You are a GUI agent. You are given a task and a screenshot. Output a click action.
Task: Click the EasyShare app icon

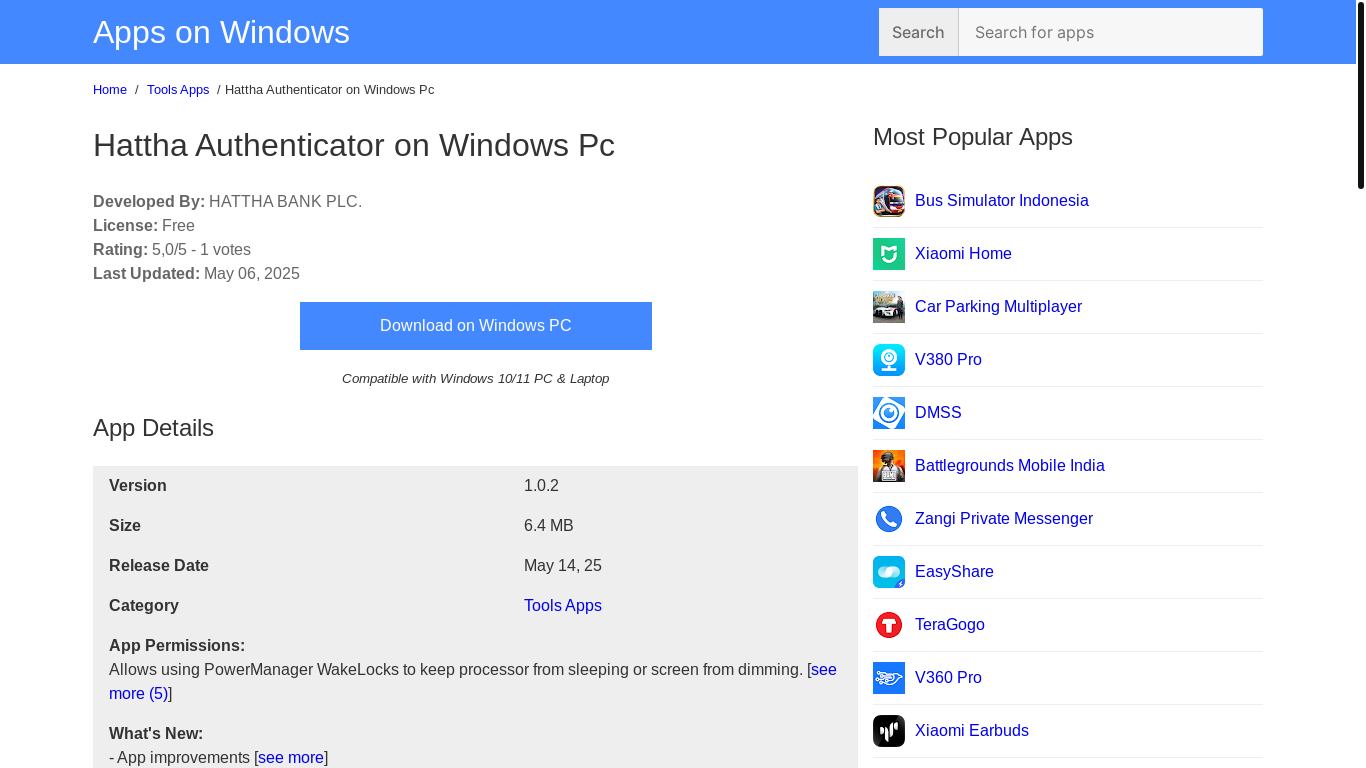pyautogui.click(x=889, y=572)
